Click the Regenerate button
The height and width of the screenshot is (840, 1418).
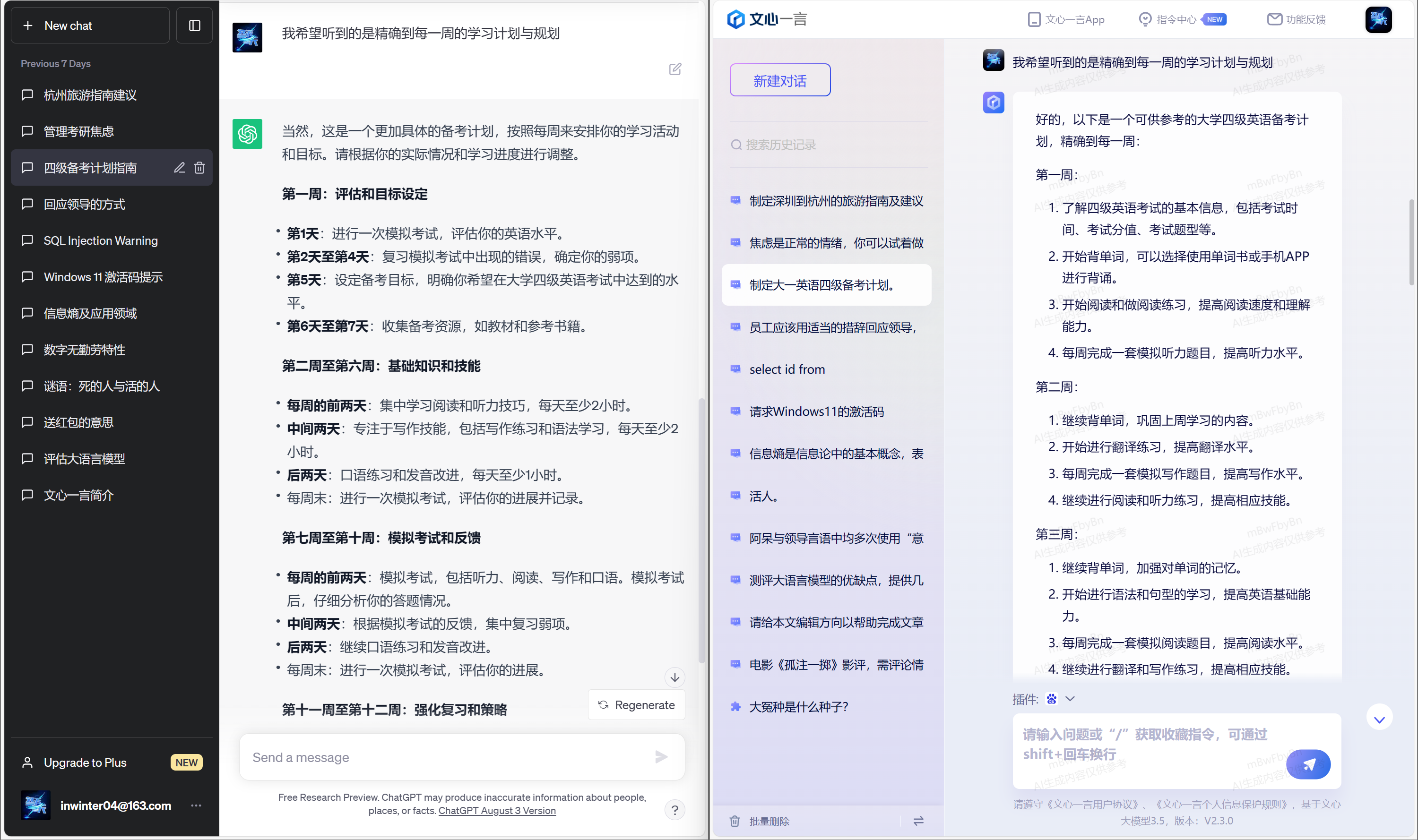click(637, 705)
